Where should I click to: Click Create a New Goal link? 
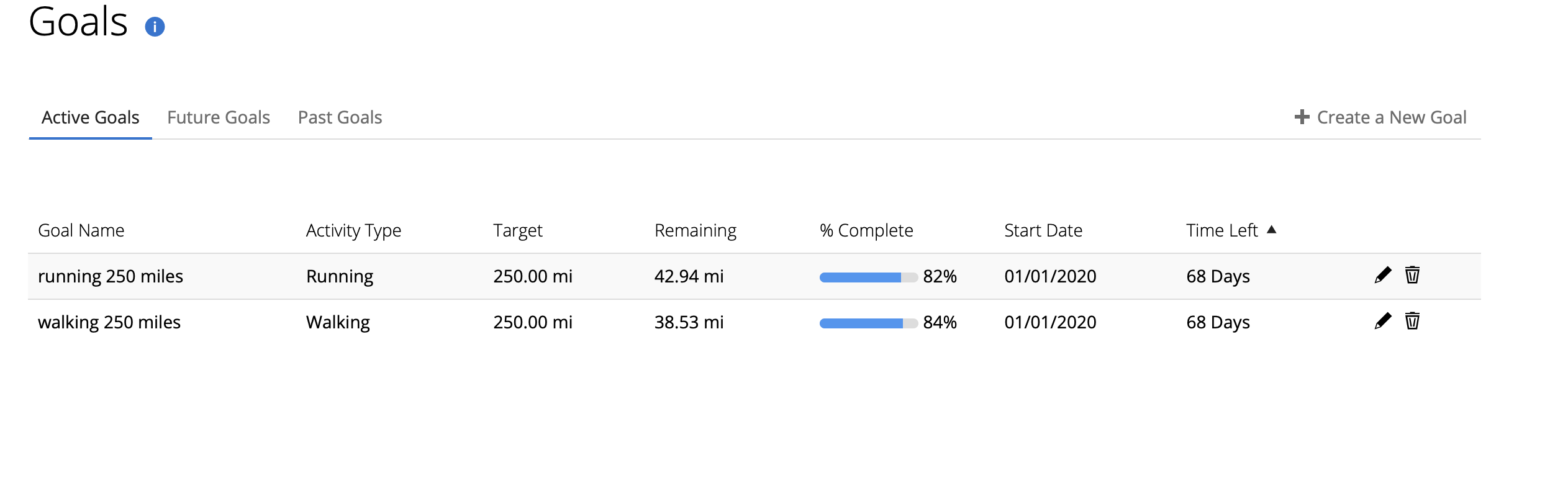[1391, 117]
